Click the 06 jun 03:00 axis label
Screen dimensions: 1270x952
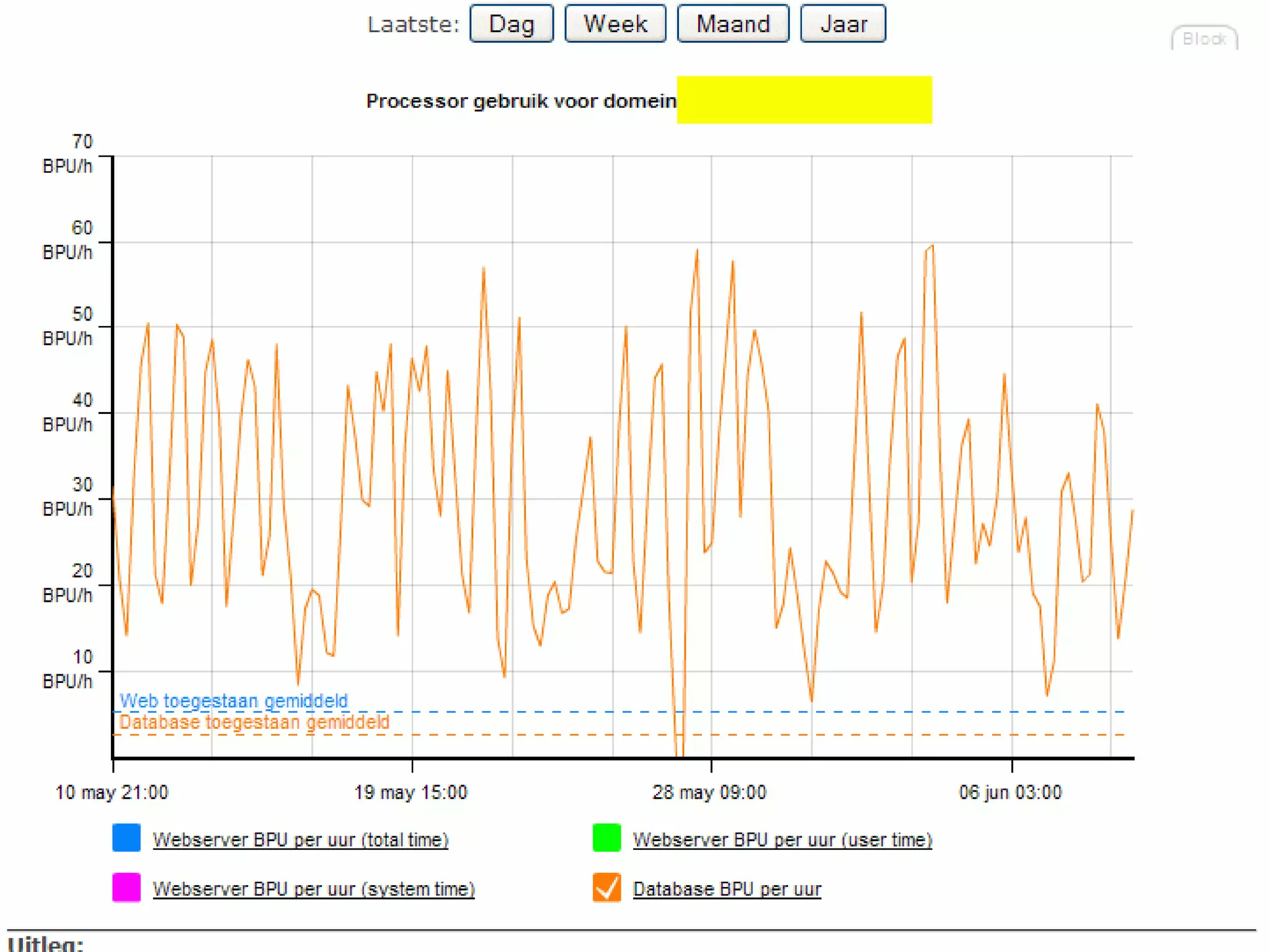(1010, 793)
